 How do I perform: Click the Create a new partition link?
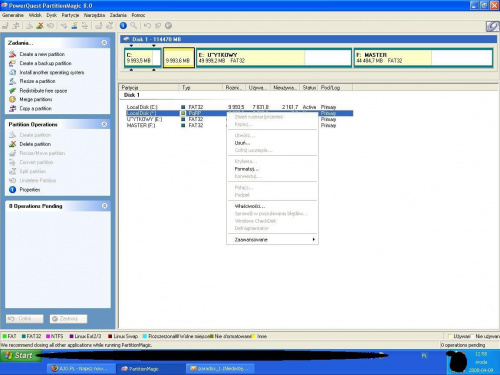[42, 54]
